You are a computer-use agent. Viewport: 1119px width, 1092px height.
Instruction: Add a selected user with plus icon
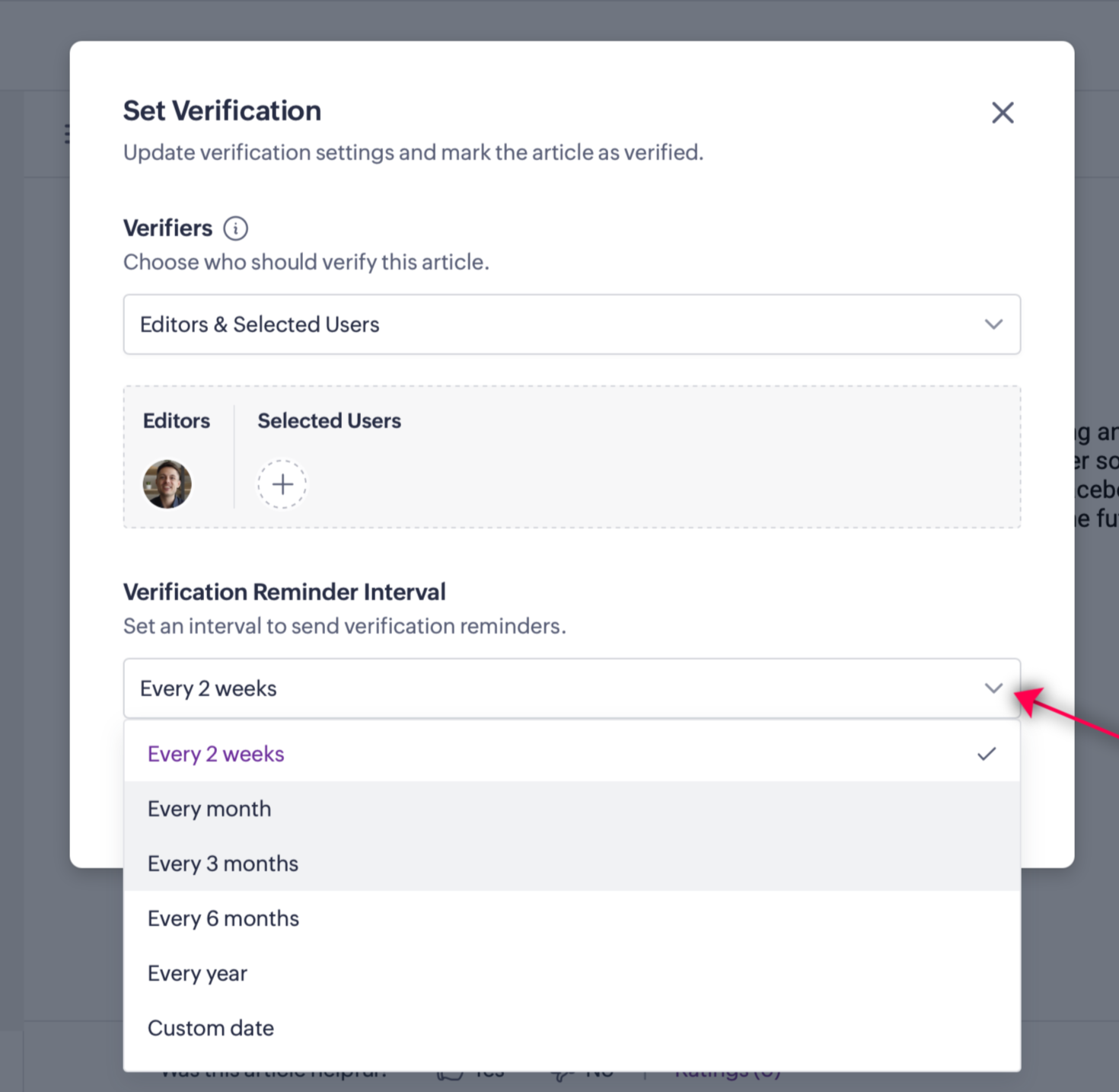[282, 484]
